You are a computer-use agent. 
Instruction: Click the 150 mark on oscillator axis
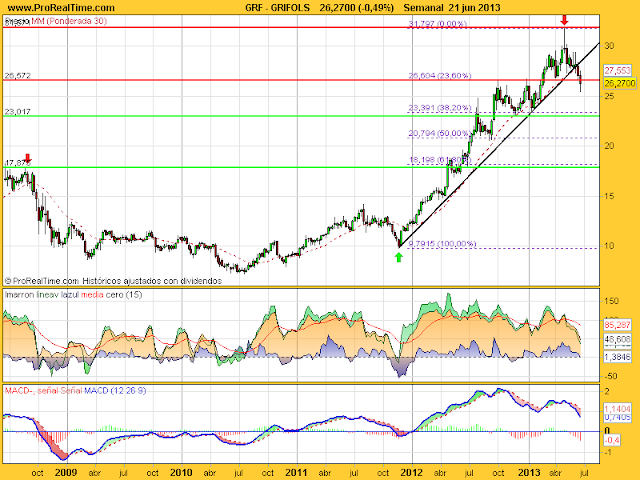(611, 301)
